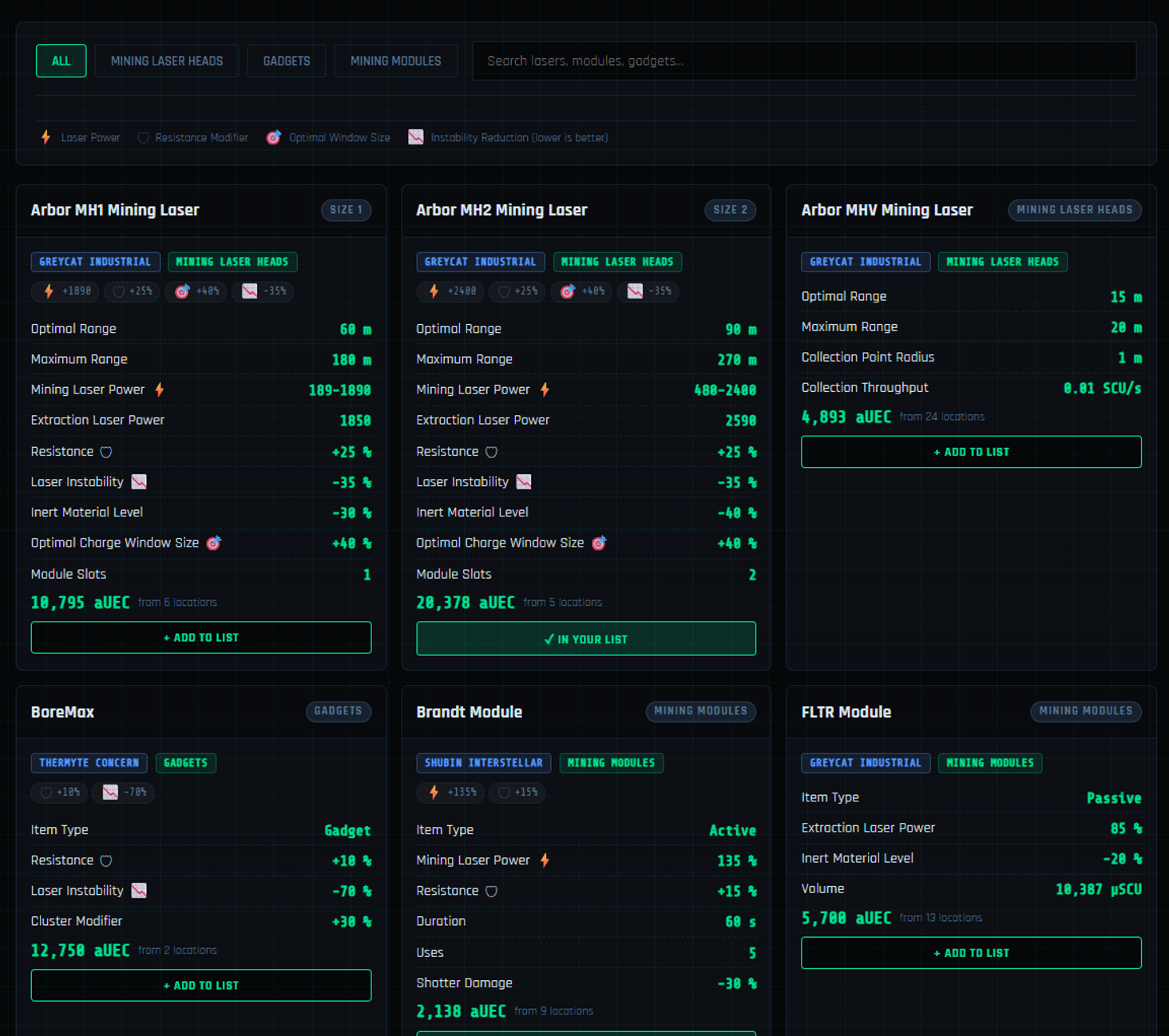Click 'from 24 locations' on Arbor MHV
Image resolution: width=1169 pixels, height=1036 pixels.
click(x=942, y=417)
